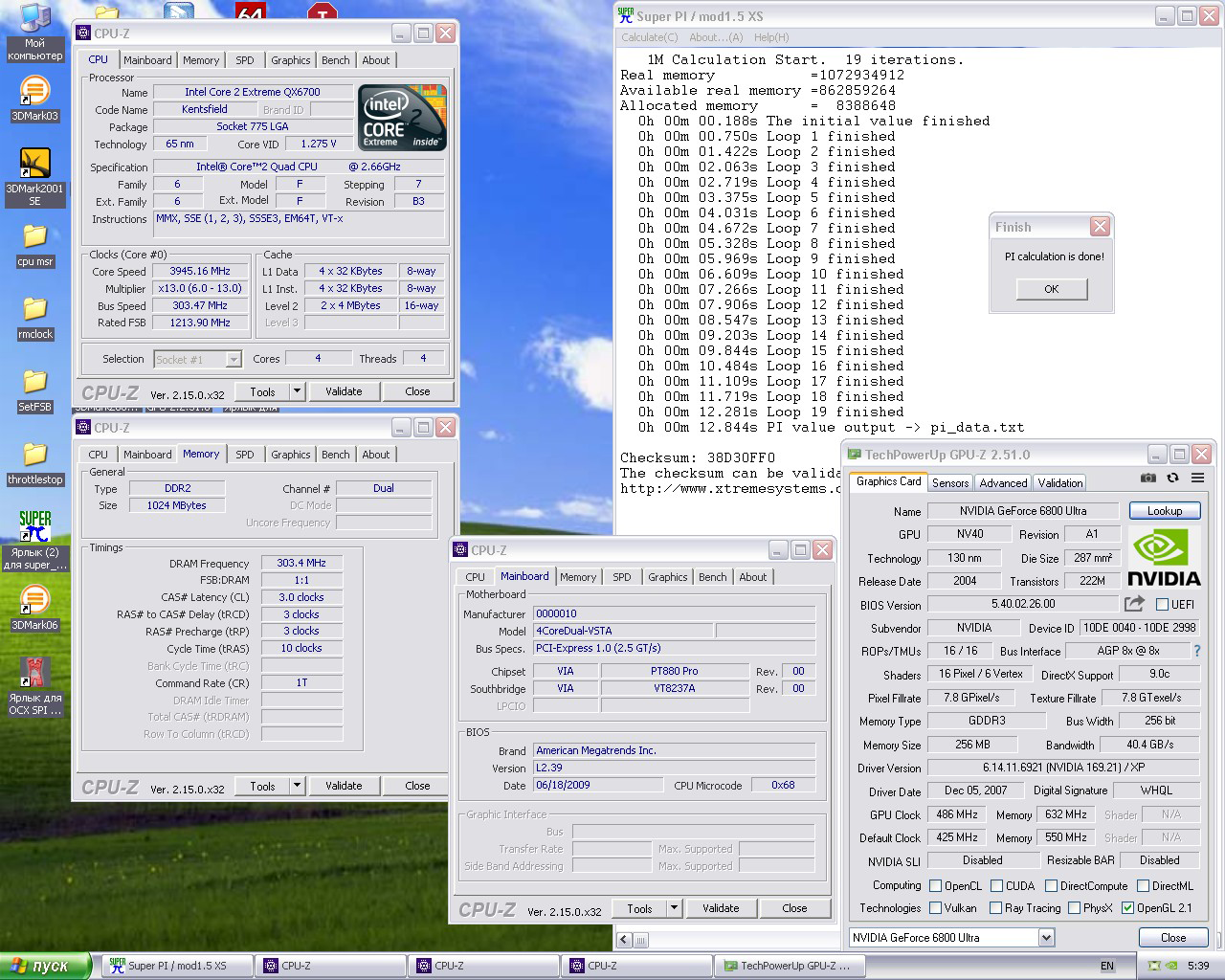Click the GPU-Z refresh icon

(1172, 478)
